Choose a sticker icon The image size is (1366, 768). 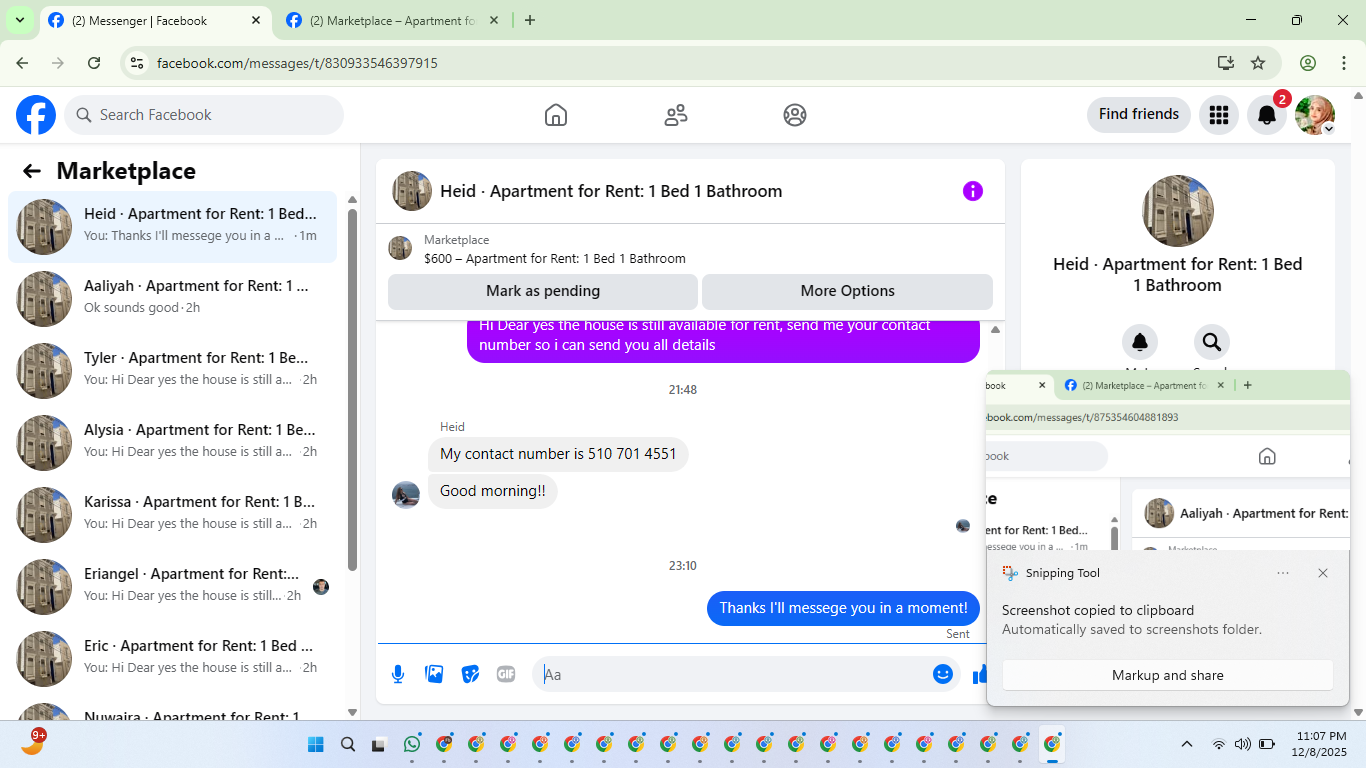click(x=470, y=674)
